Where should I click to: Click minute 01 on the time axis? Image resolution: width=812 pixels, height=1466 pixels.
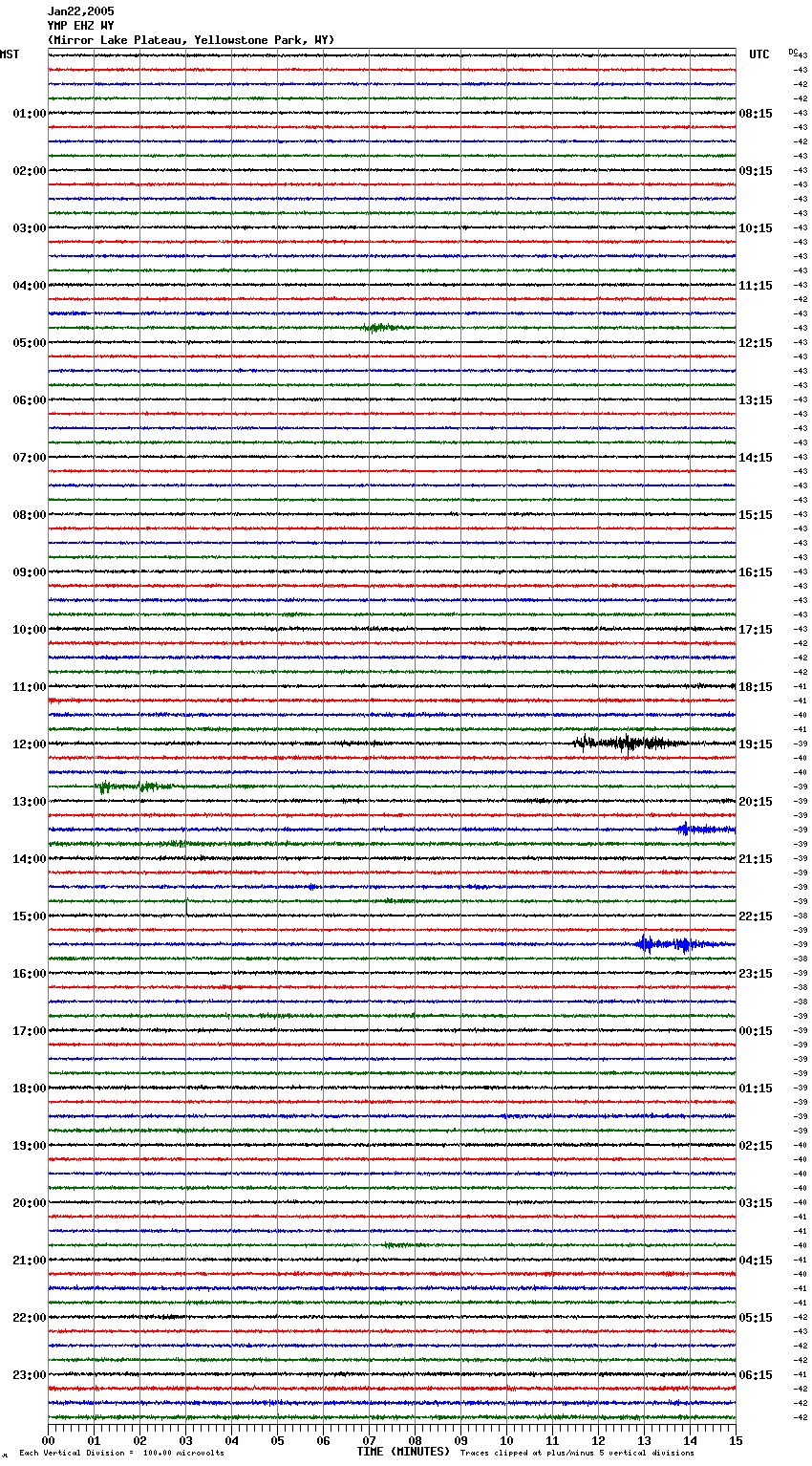[x=94, y=1440]
